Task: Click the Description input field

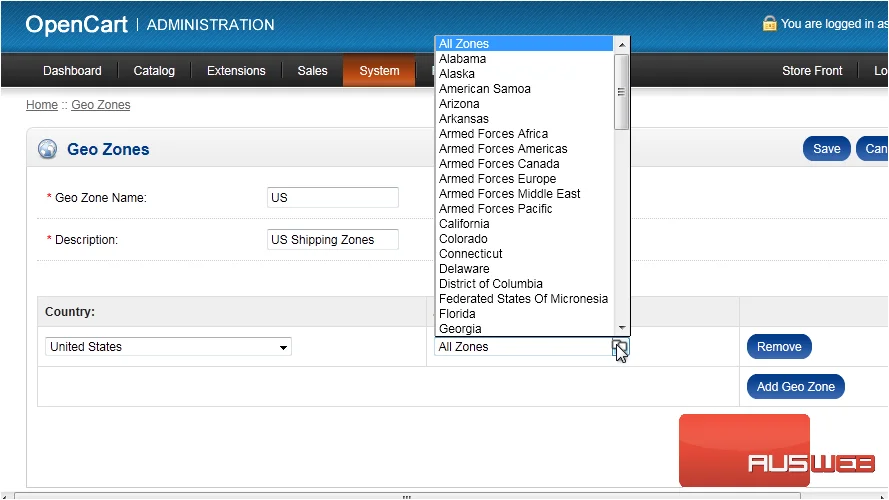Action: point(333,239)
